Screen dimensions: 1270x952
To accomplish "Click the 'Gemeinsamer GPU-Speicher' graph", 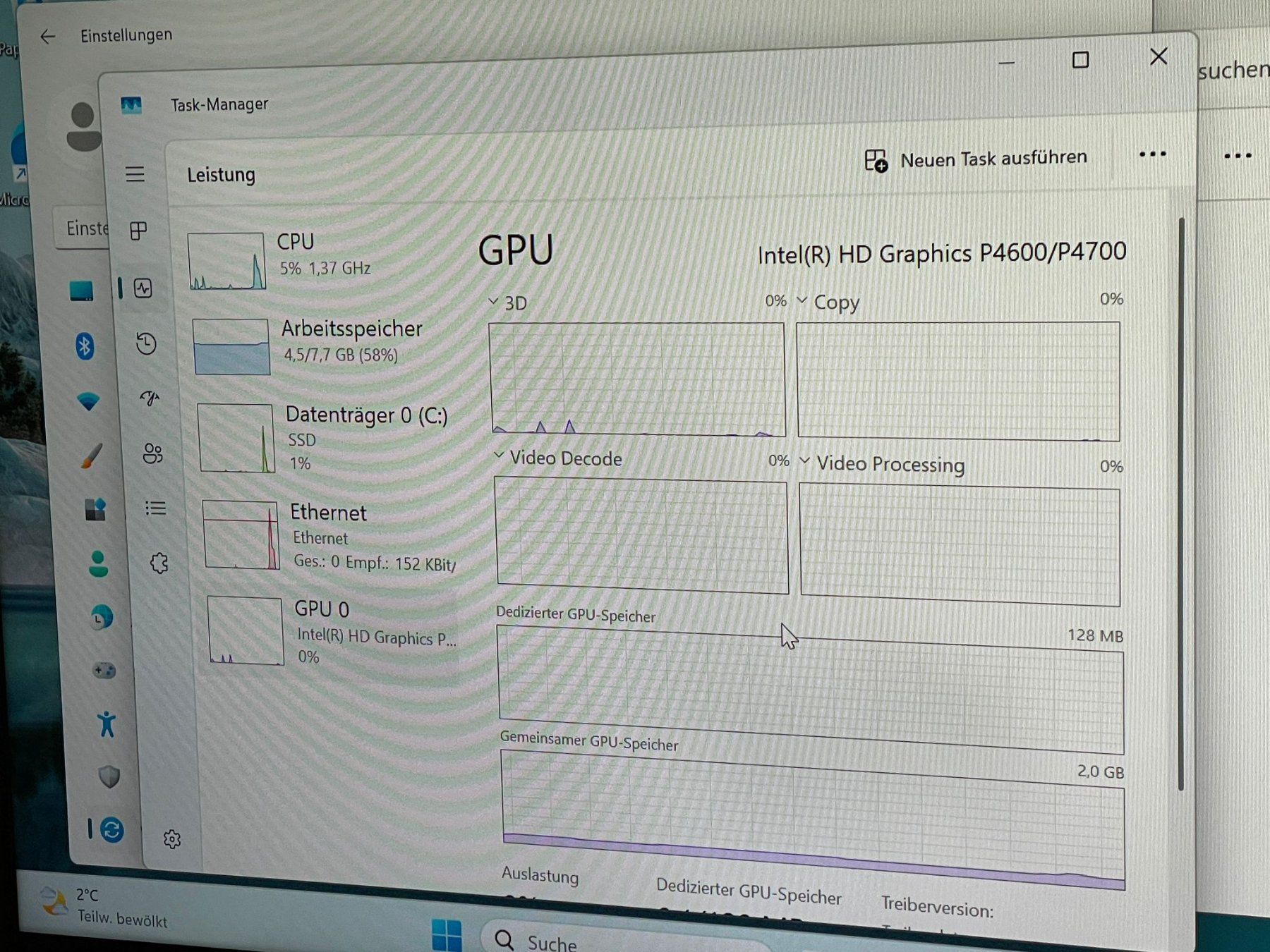I will [x=813, y=819].
